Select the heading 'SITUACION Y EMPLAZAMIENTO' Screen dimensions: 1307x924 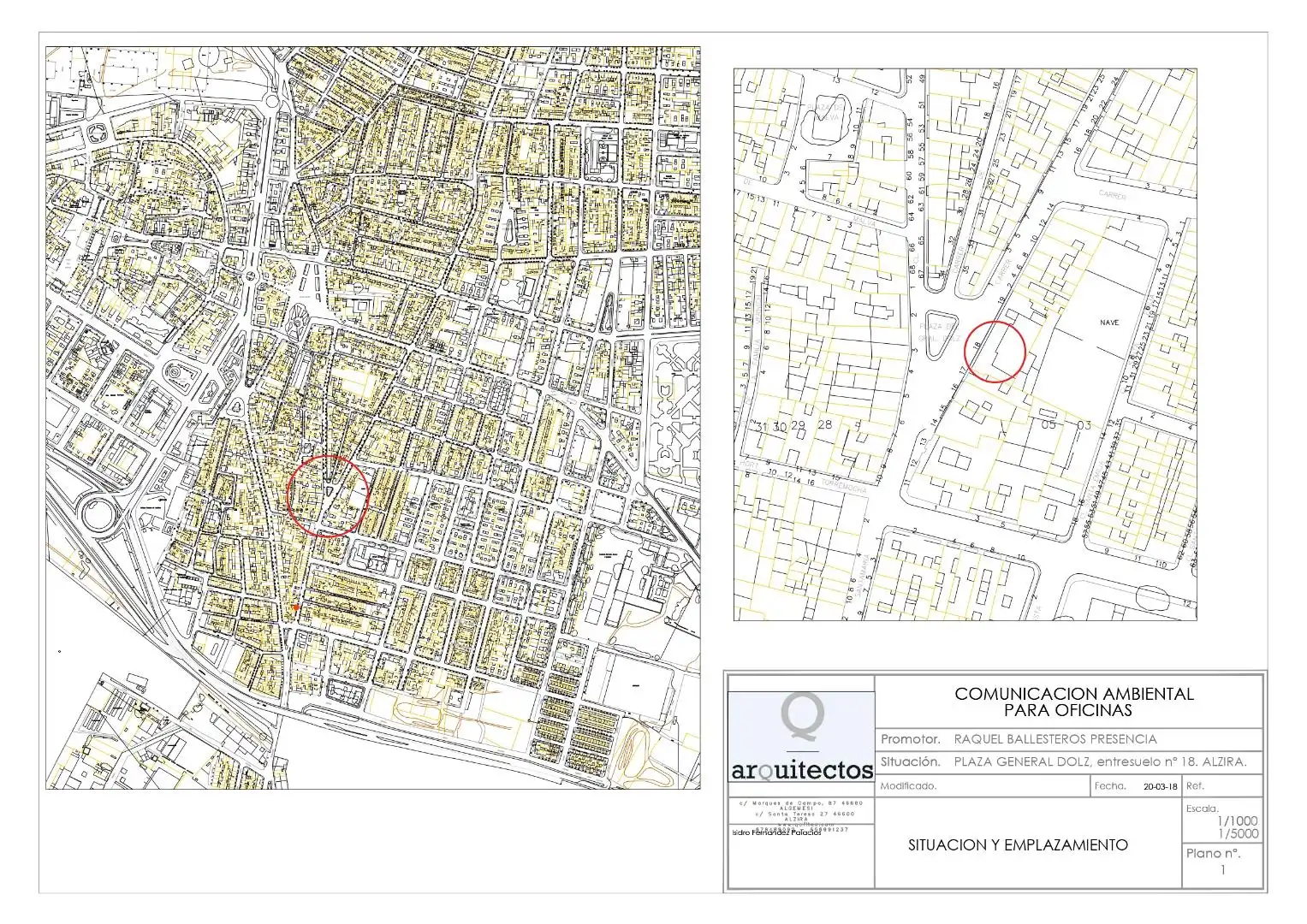click(x=1018, y=844)
